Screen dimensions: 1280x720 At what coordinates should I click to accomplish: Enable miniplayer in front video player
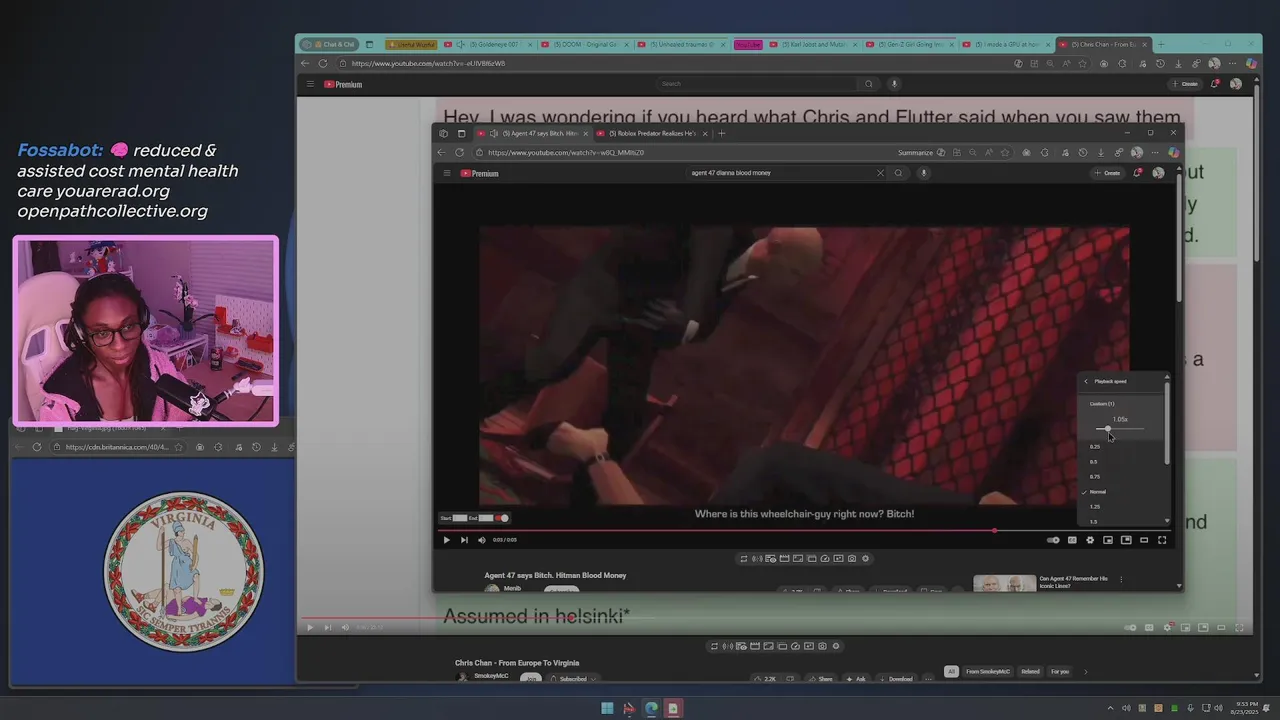tap(1108, 540)
